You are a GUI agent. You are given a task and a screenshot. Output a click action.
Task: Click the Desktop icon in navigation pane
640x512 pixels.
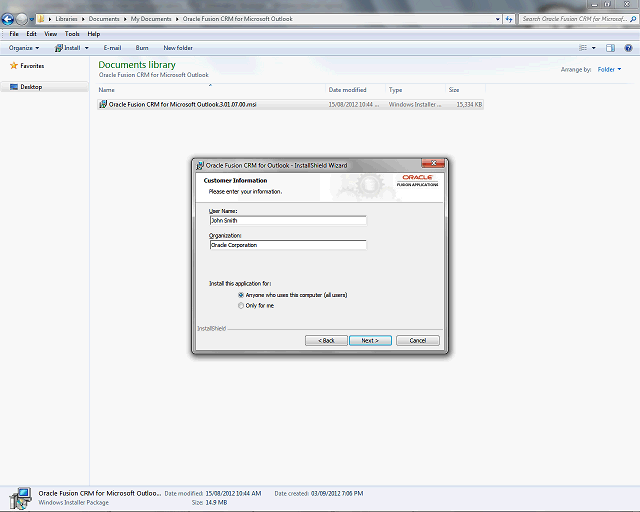14,87
